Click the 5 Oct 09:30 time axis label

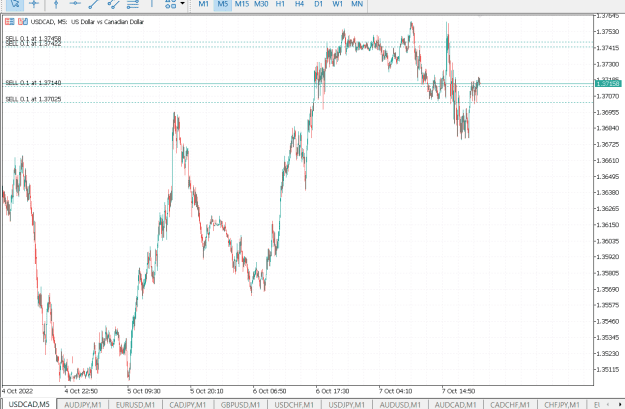tap(144, 391)
